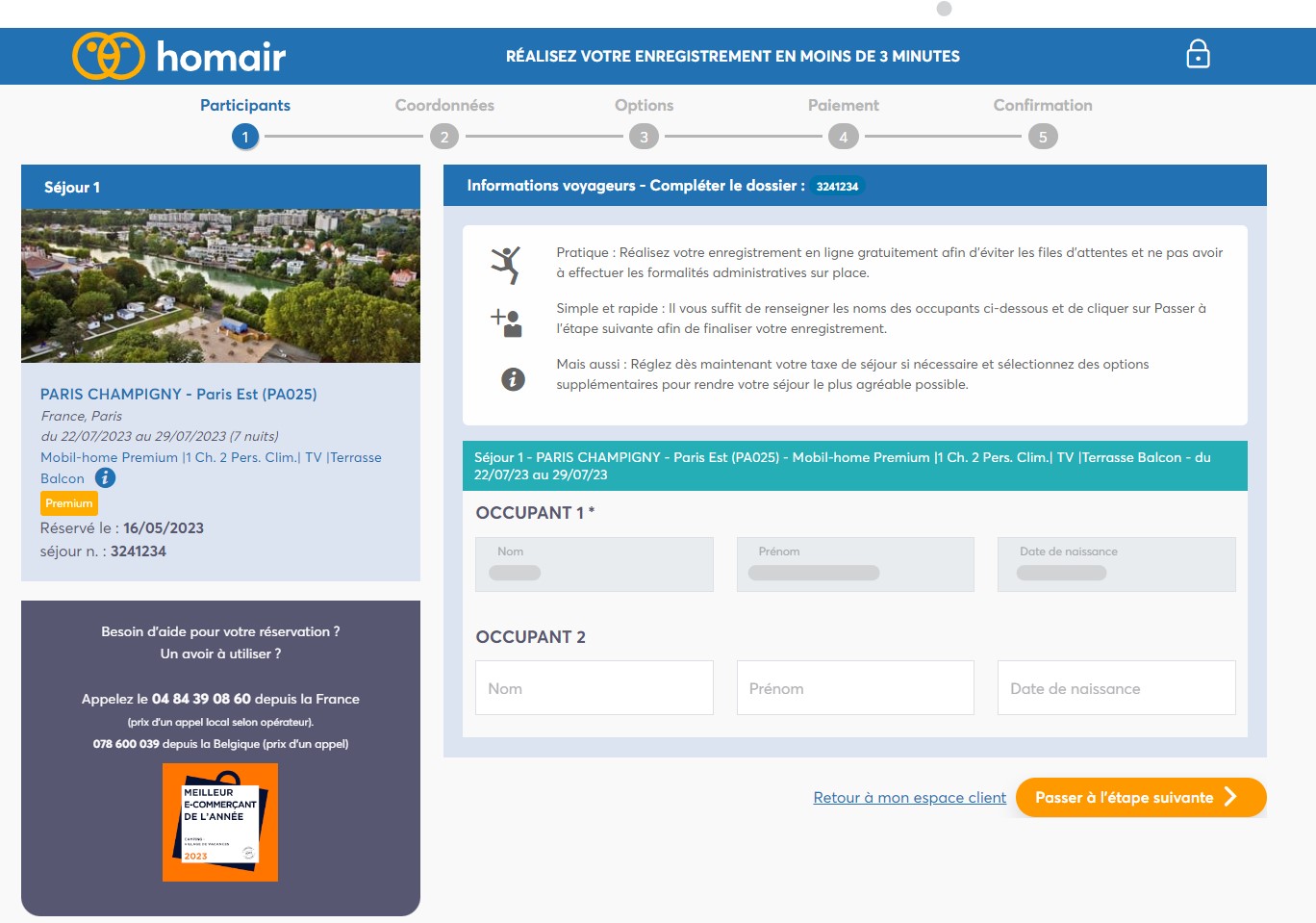Click the Passer à l'étape suivante button
The width and height of the screenshot is (1316, 923).
(1141, 797)
